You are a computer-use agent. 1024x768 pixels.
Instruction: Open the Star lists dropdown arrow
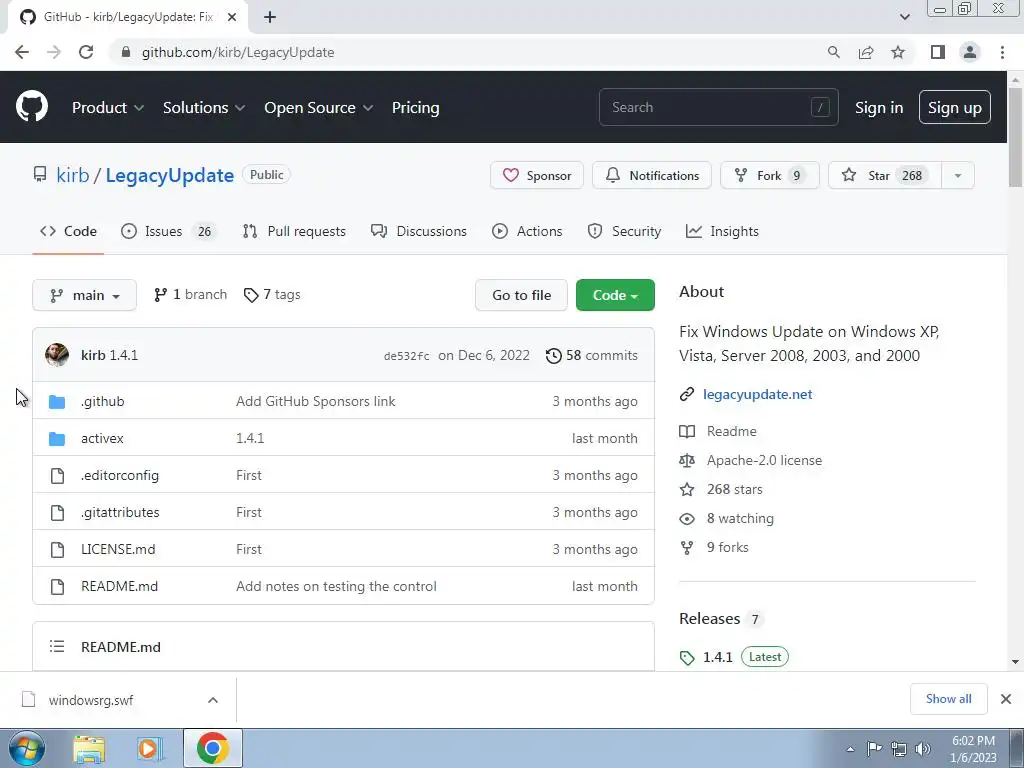coord(958,176)
